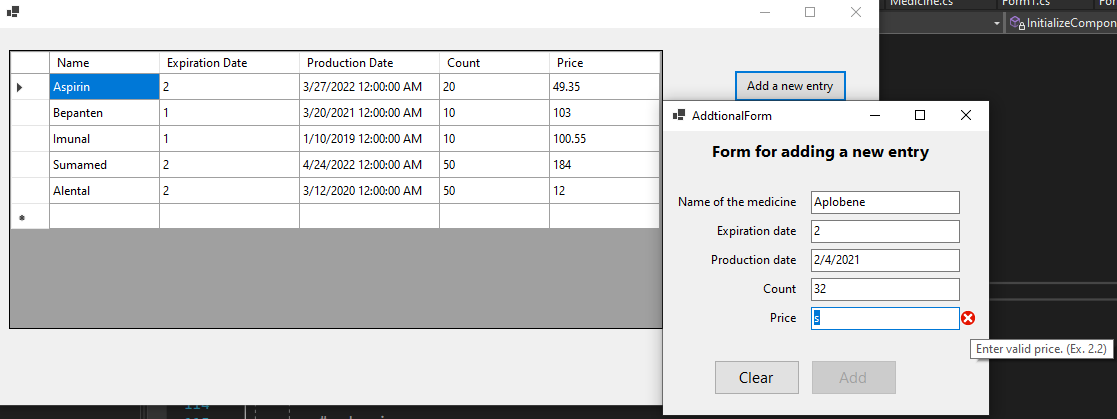Viewport: 1117px width, 419px height.
Task: Click the 103 price cell
Action: pos(605,113)
